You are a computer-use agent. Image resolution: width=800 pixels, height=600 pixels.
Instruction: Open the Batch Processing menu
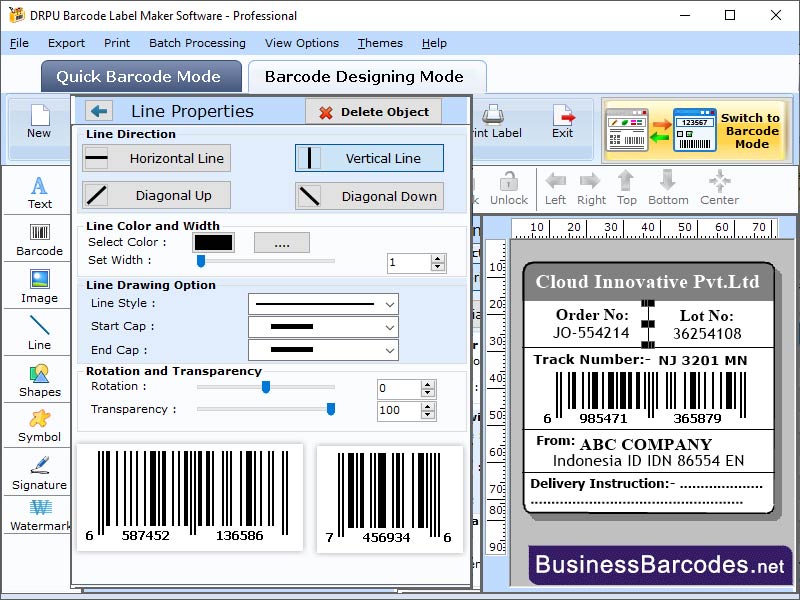pos(197,43)
